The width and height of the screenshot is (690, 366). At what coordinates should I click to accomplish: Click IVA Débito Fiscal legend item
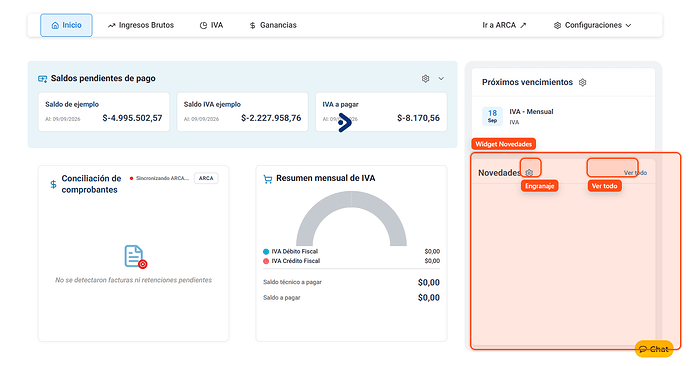point(290,252)
